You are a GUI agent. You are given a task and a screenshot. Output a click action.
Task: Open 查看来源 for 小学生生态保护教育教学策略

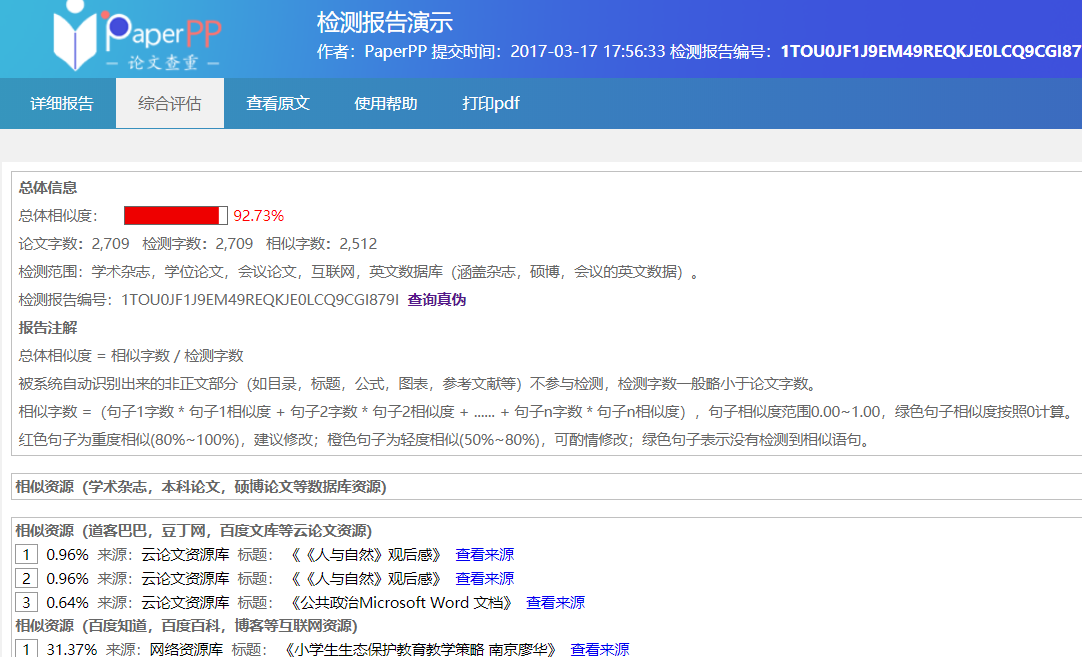pos(600,649)
